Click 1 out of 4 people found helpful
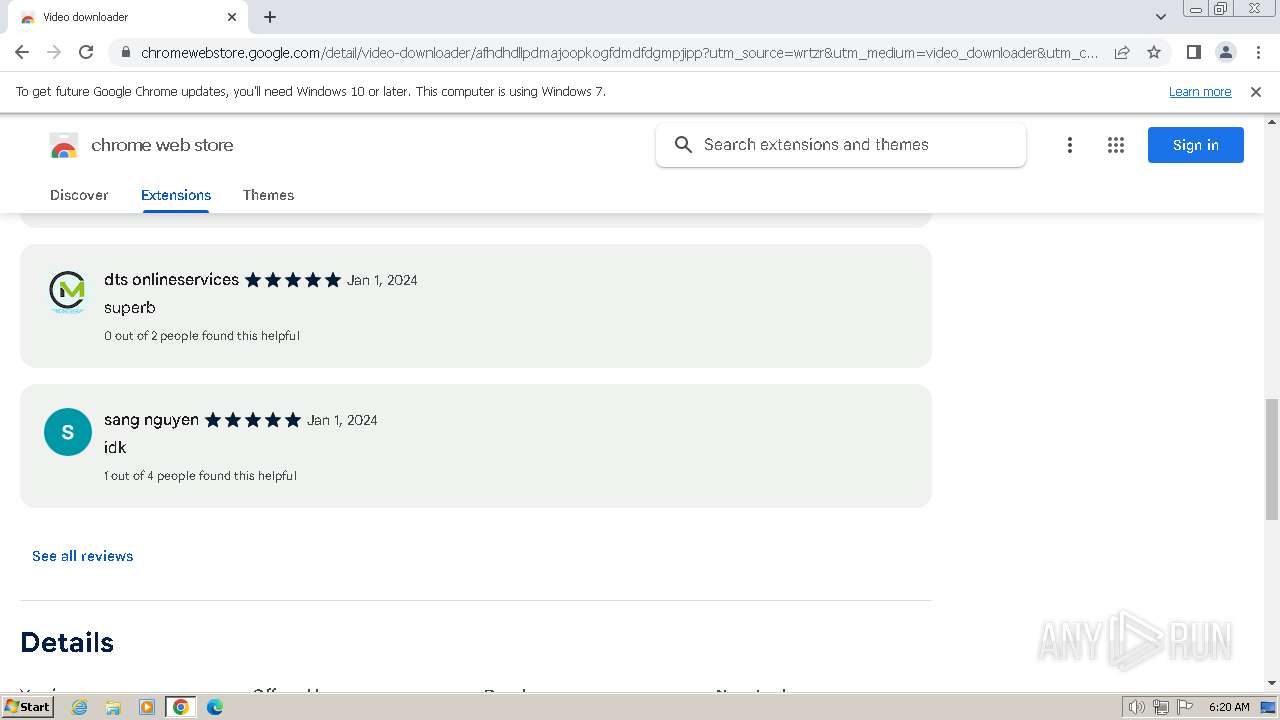The height and width of the screenshot is (720, 1280). click(200, 476)
